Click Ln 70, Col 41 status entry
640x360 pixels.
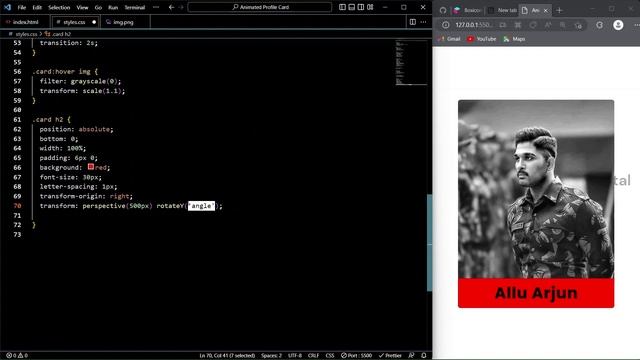click(x=227, y=356)
